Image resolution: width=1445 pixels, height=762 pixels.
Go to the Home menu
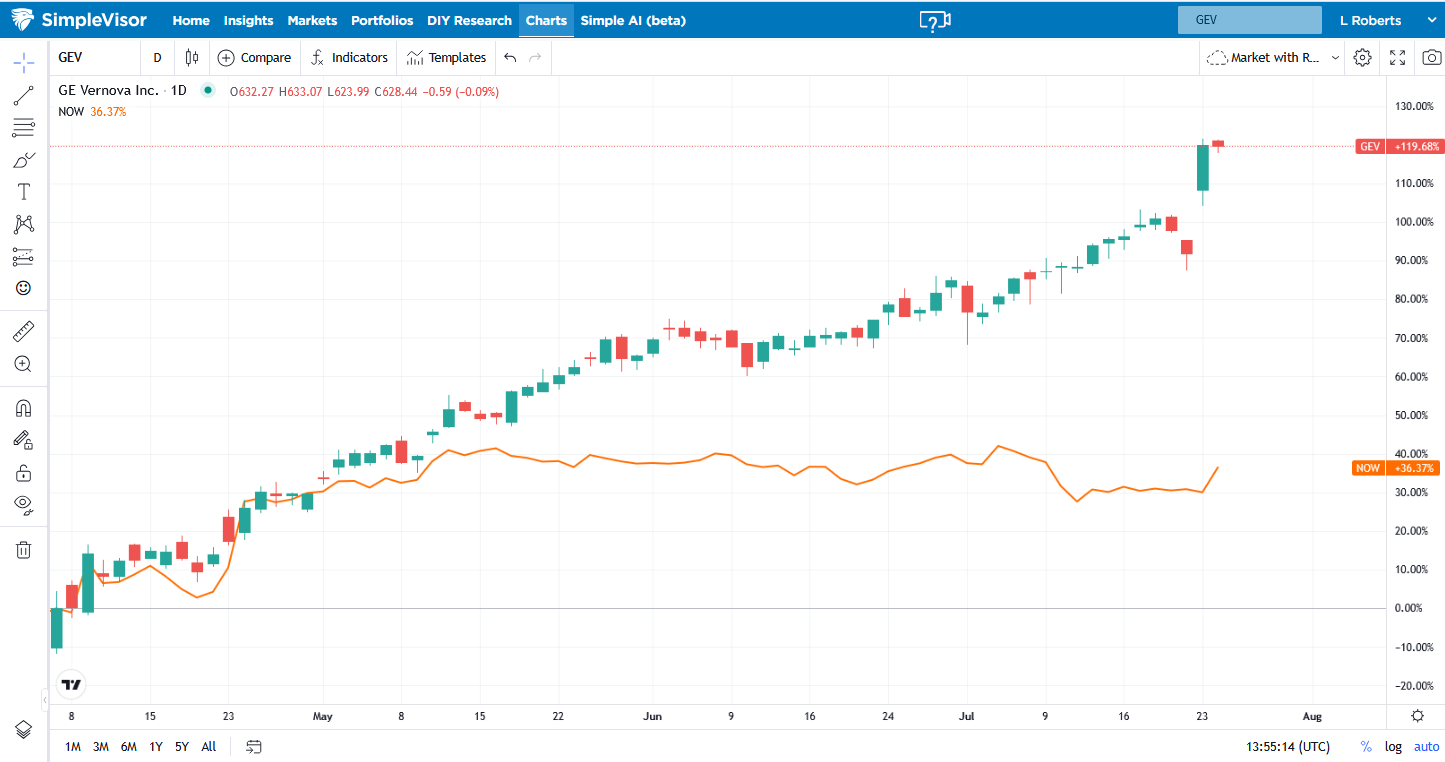(x=191, y=20)
